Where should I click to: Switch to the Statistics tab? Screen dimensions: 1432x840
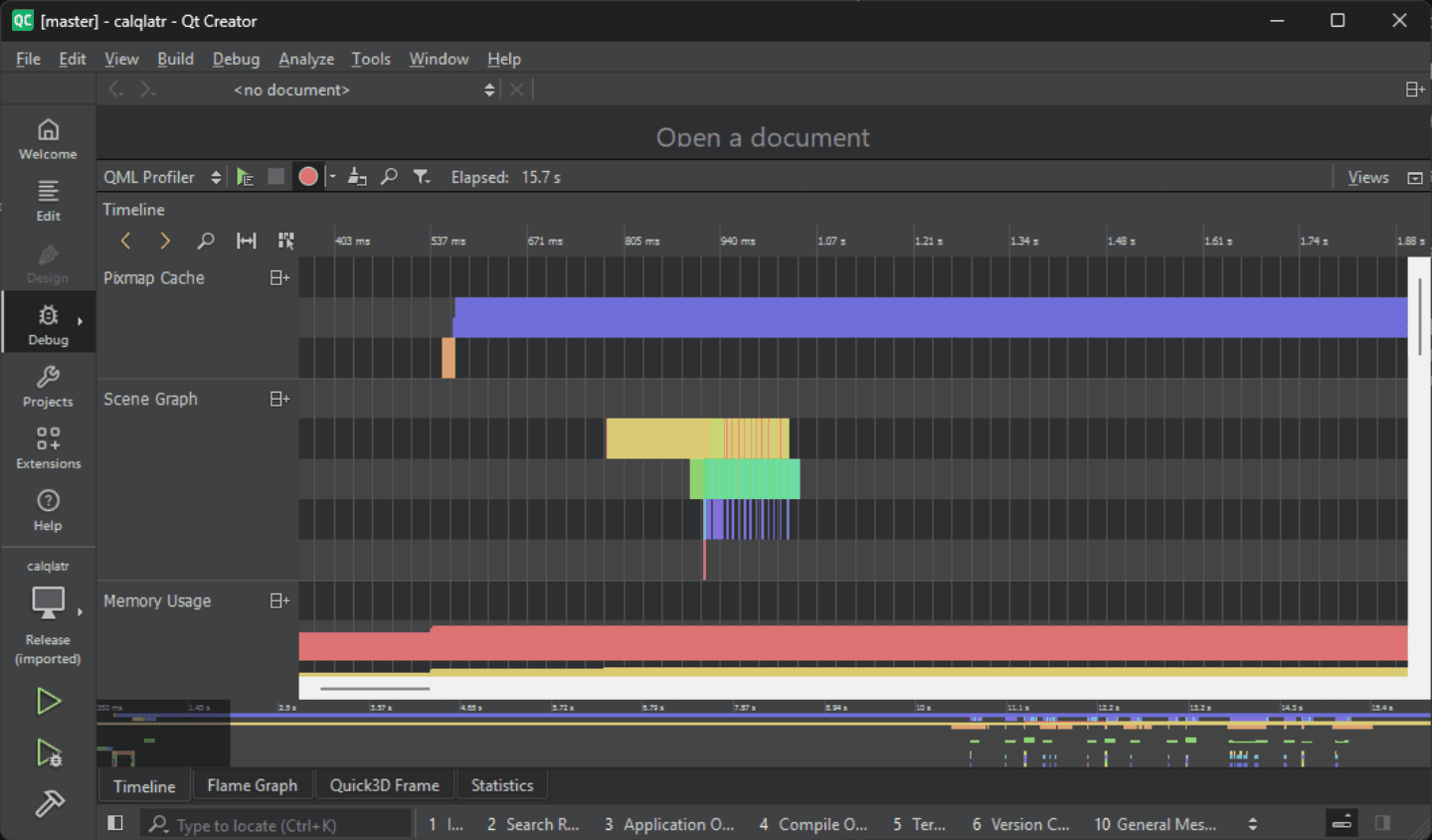click(502, 785)
